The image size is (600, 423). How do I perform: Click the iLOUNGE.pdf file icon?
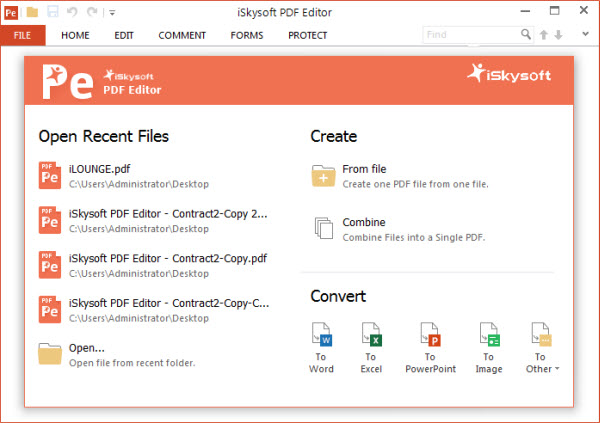point(50,175)
